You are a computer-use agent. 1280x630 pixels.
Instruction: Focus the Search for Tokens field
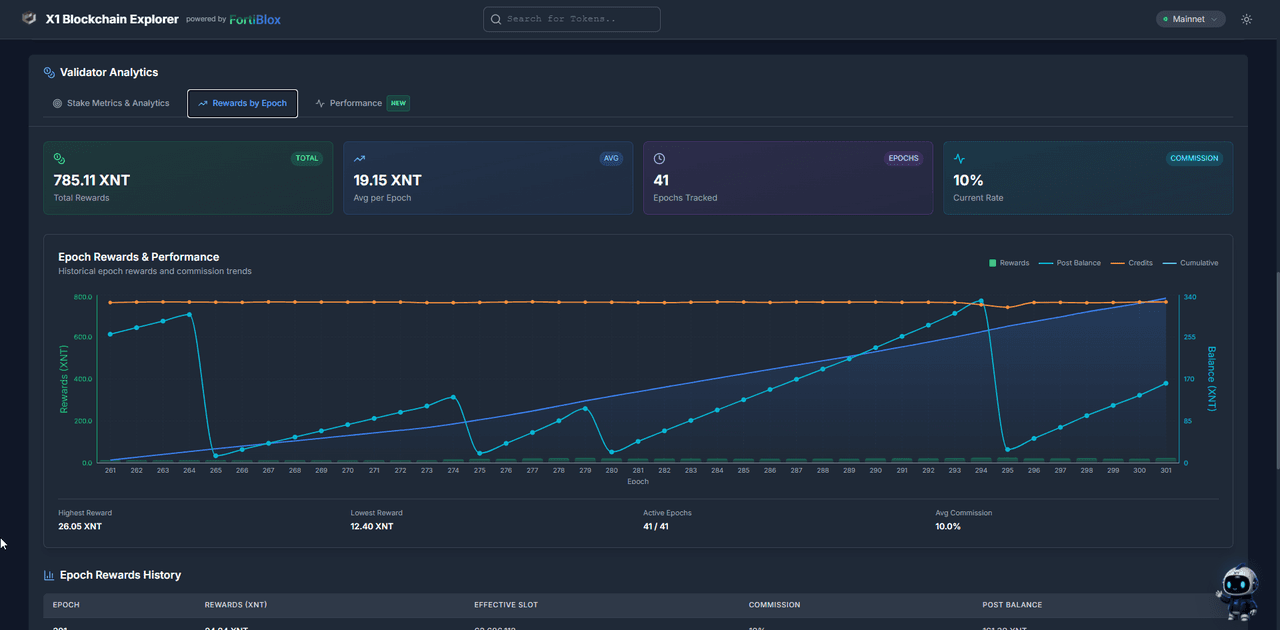(572, 19)
